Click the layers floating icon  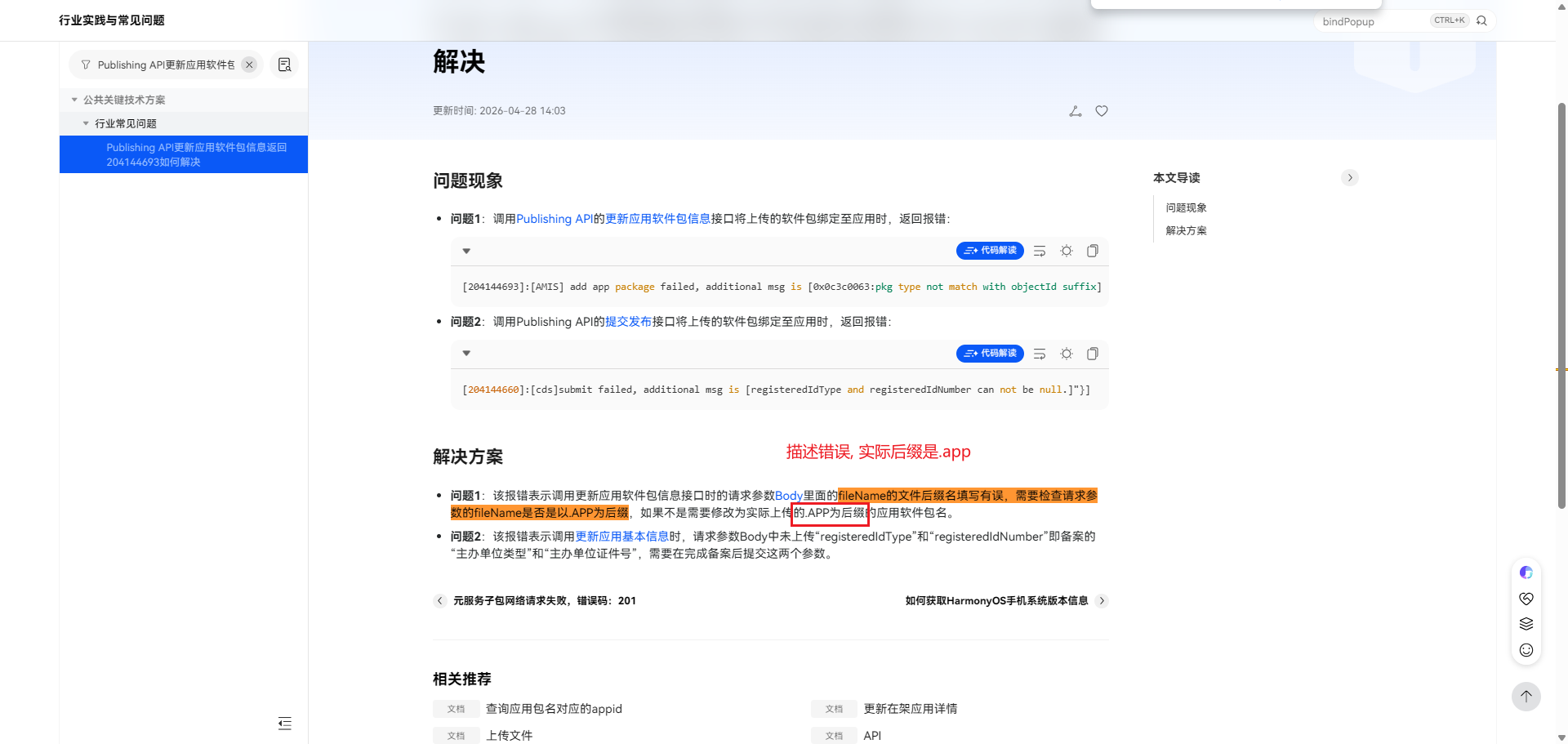click(x=1526, y=624)
